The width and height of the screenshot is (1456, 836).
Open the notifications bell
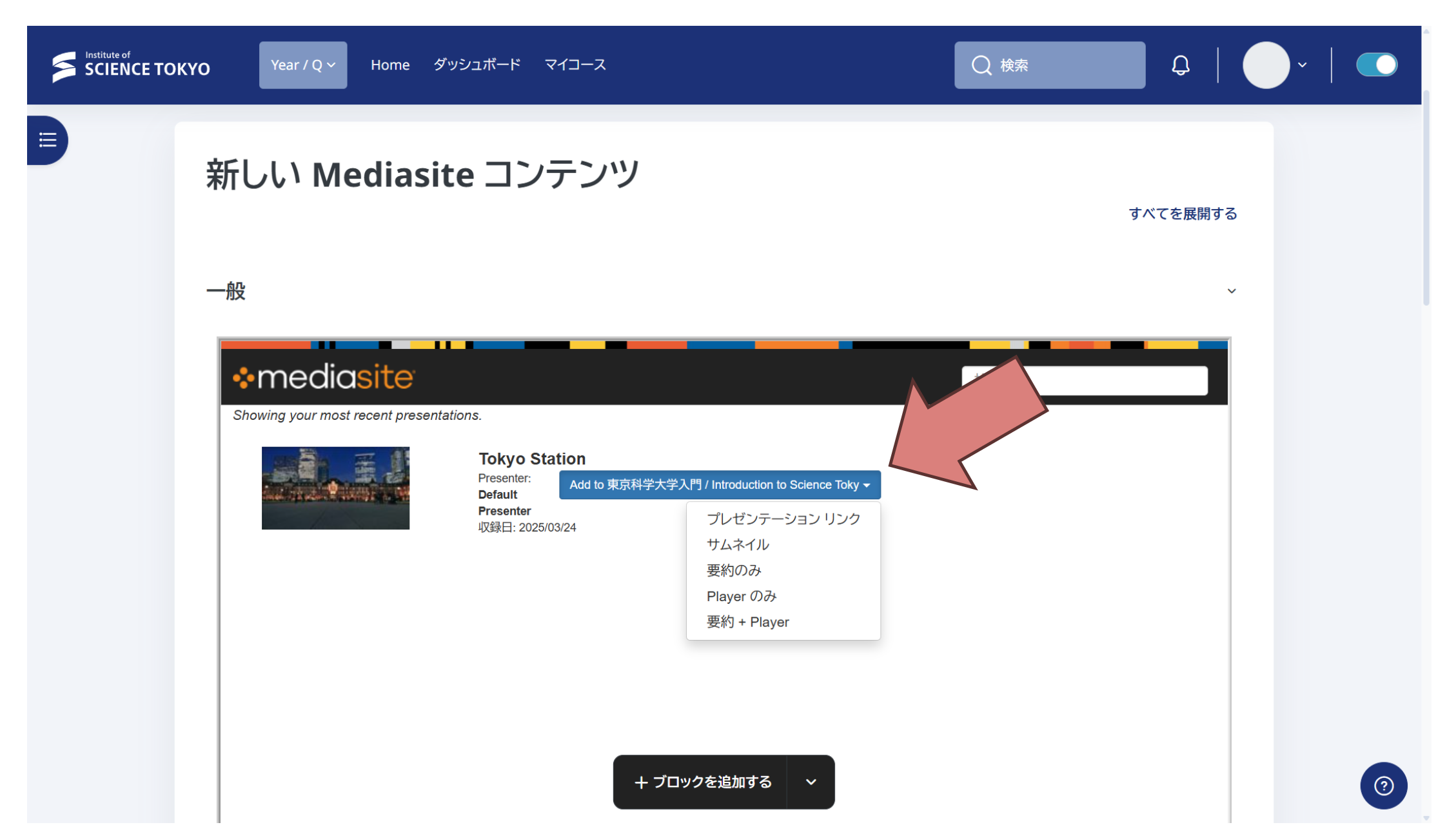pos(1180,65)
